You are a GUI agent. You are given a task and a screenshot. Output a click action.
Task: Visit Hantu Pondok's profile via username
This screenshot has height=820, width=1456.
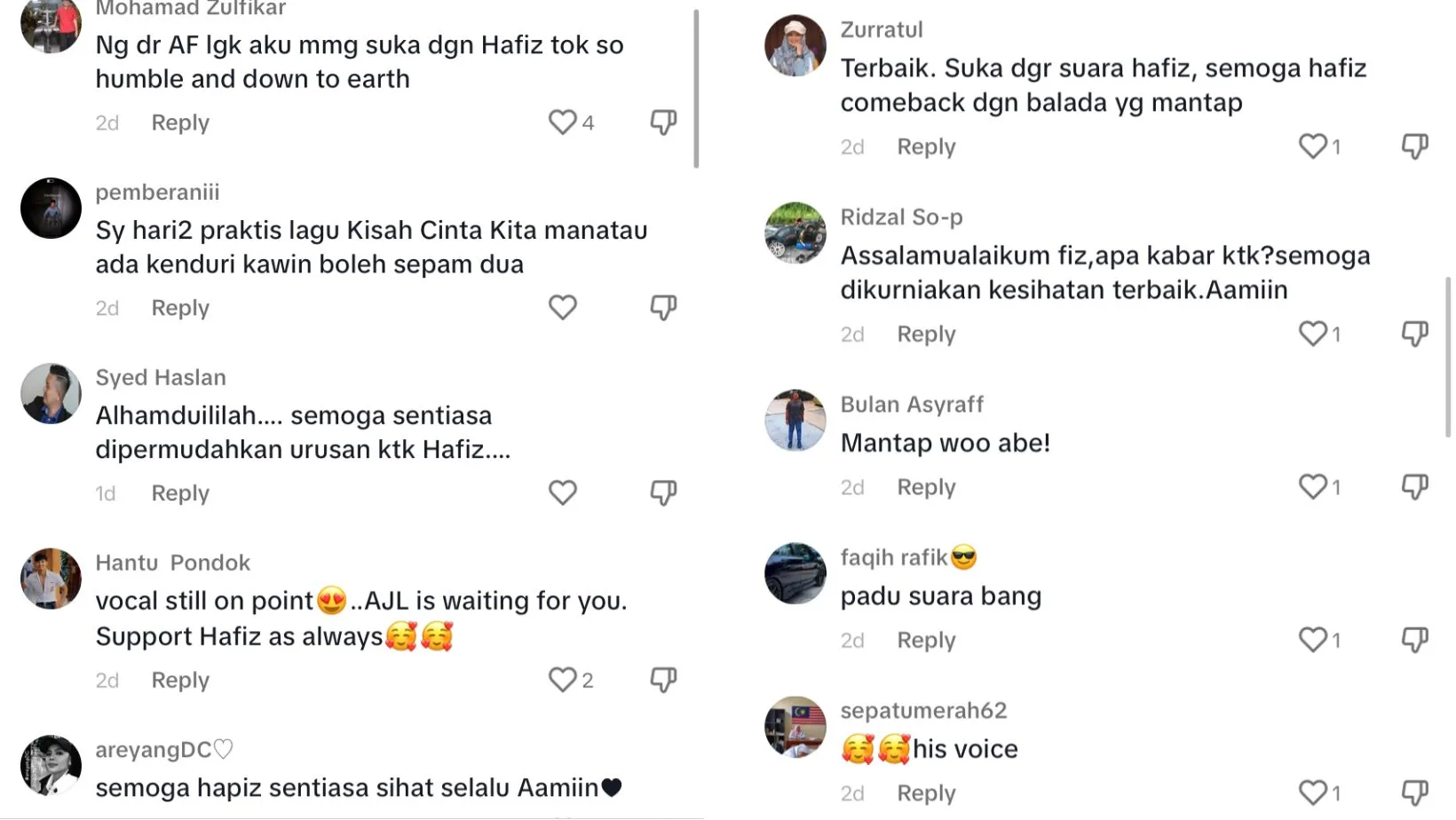click(x=173, y=563)
